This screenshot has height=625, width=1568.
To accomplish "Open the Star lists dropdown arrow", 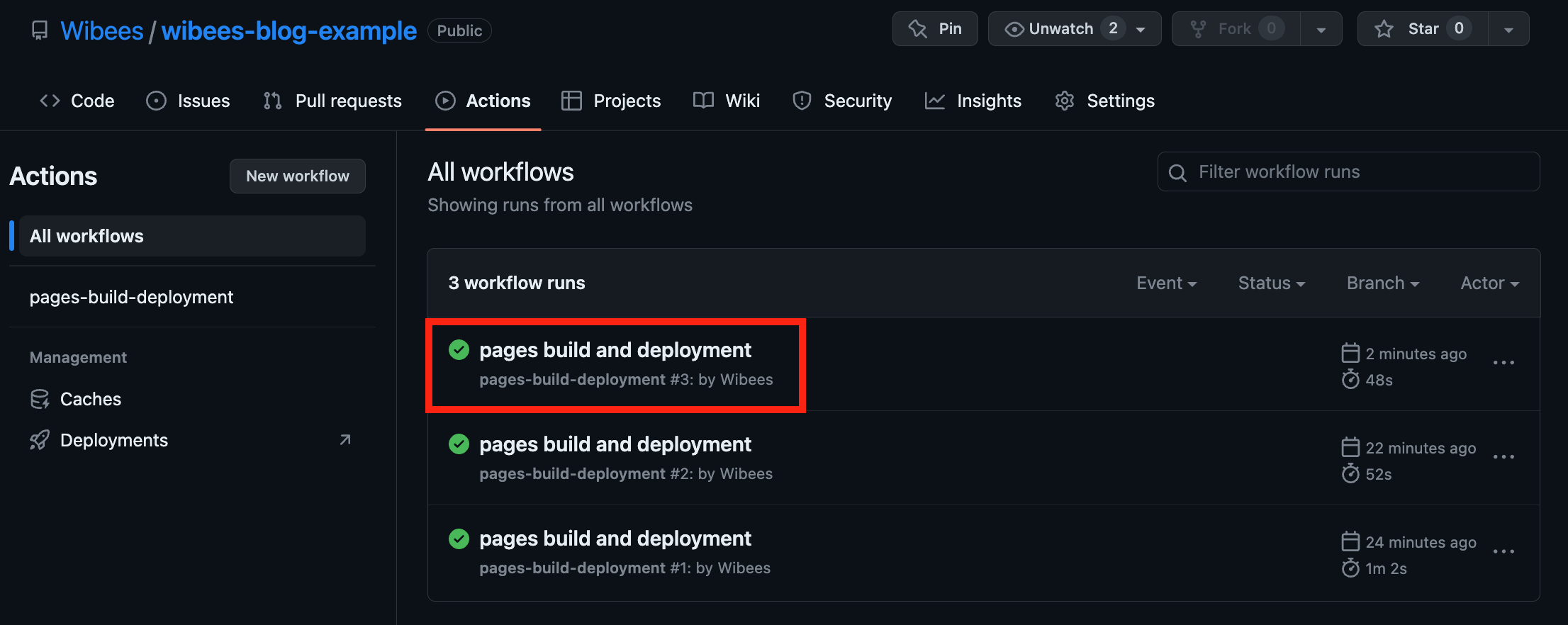I will pyautogui.click(x=1508, y=30).
